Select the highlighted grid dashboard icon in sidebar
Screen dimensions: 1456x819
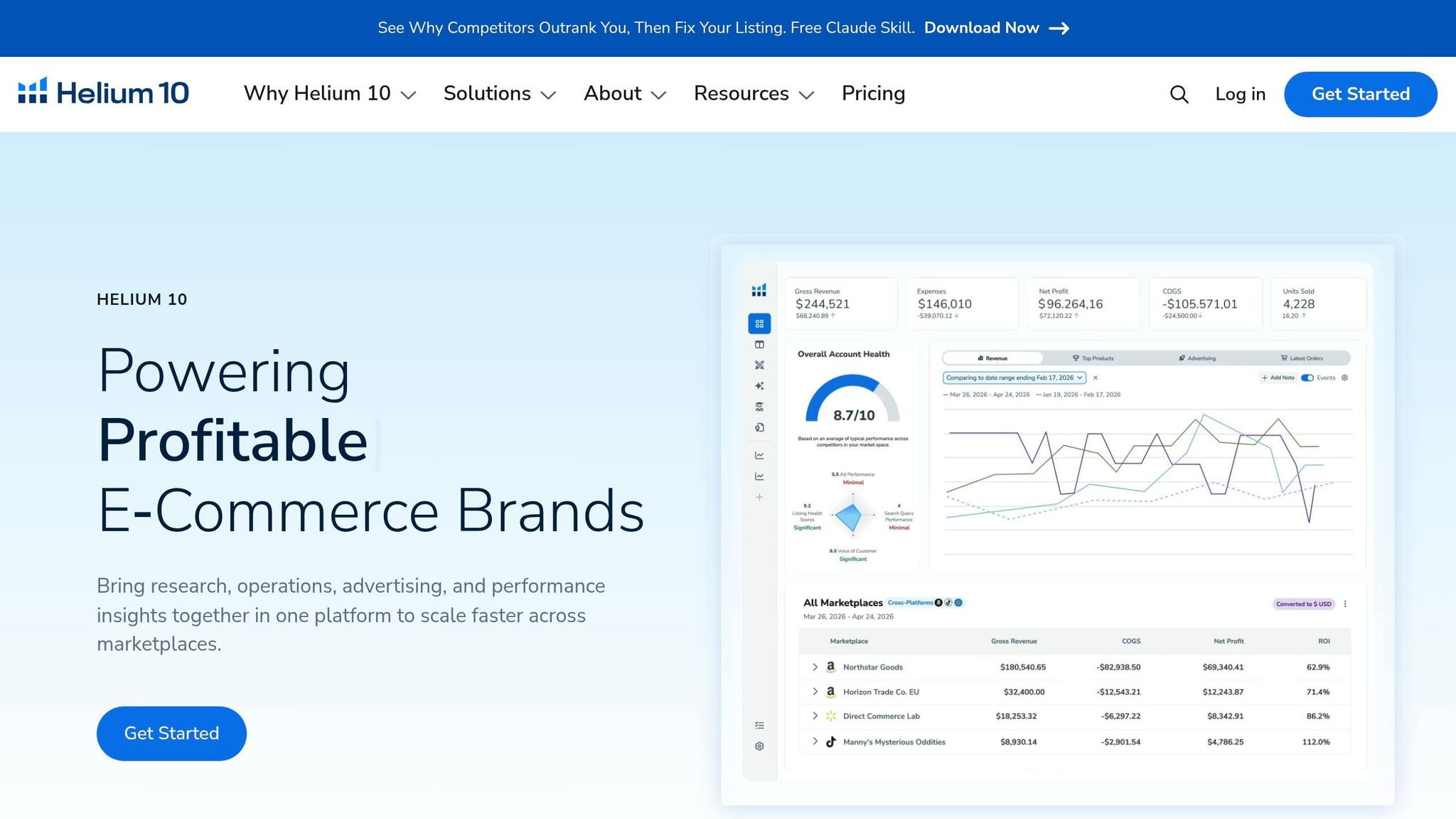759,323
